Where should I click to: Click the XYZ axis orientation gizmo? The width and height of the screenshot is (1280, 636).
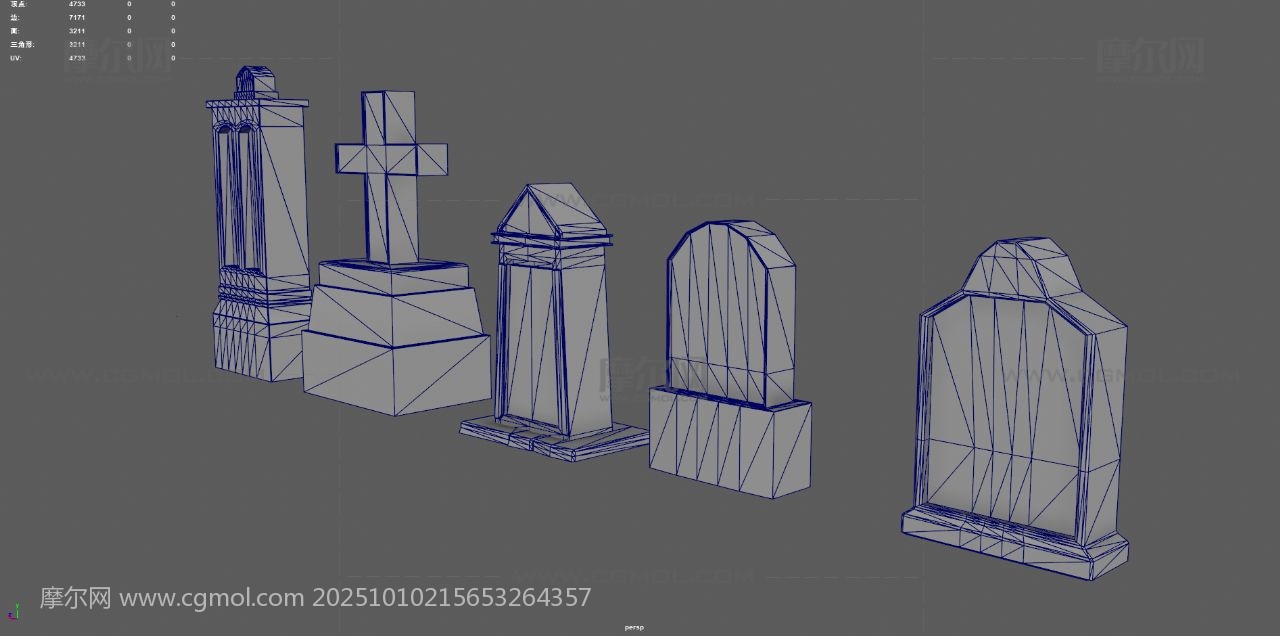[x=13, y=611]
